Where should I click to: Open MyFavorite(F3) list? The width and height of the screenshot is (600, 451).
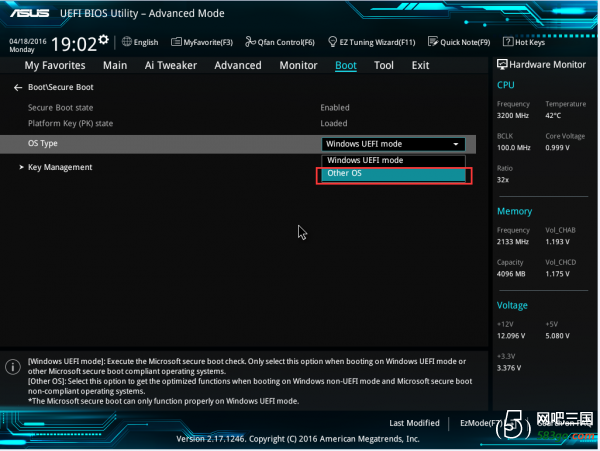(x=202, y=42)
